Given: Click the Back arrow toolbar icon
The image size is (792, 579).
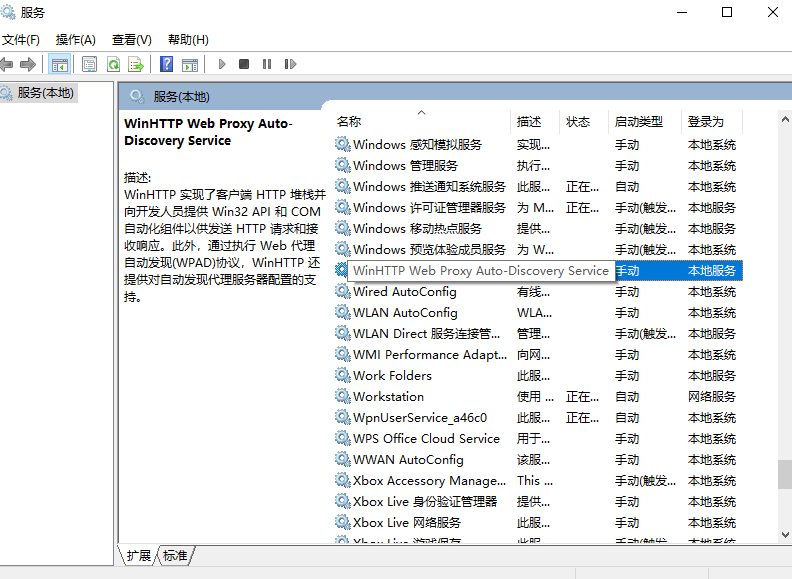Looking at the screenshot, I should pos(8,64).
